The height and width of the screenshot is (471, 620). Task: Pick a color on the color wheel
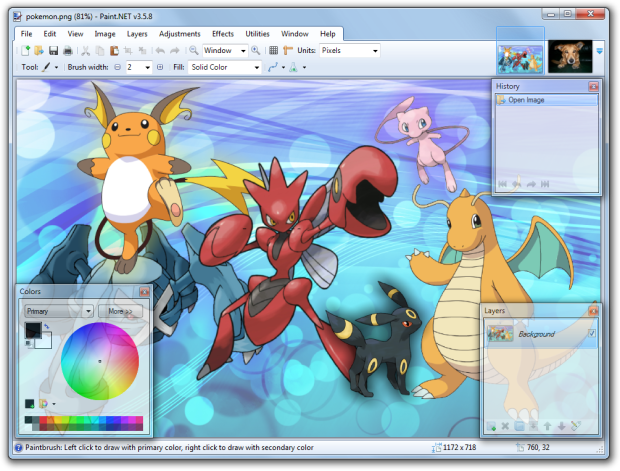[100, 361]
